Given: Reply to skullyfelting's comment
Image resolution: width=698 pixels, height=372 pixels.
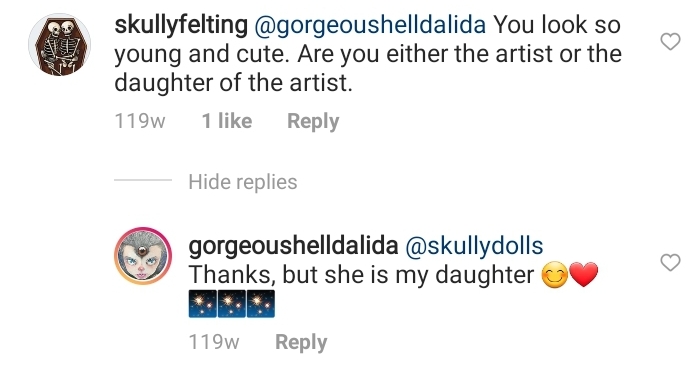Looking at the screenshot, I should [x=313, y=121].
